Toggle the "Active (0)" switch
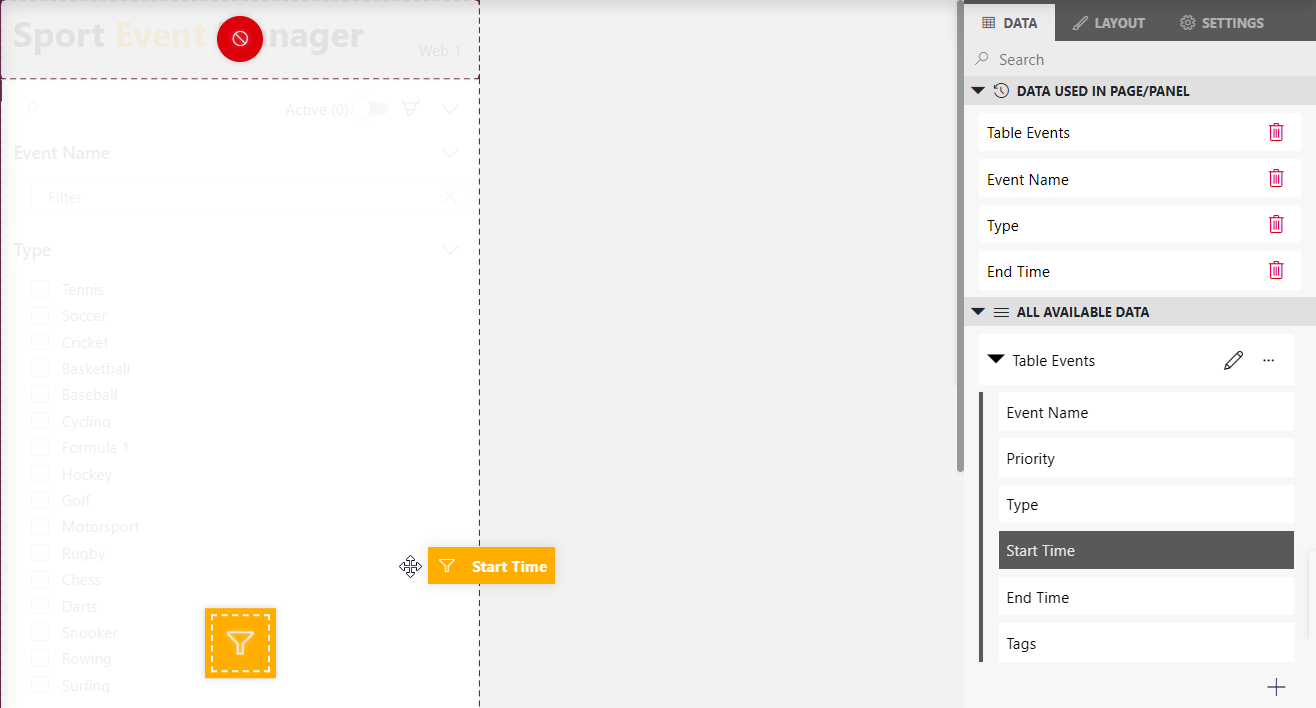The height and width of the screenshot is (708, 1316). (370, 109)
